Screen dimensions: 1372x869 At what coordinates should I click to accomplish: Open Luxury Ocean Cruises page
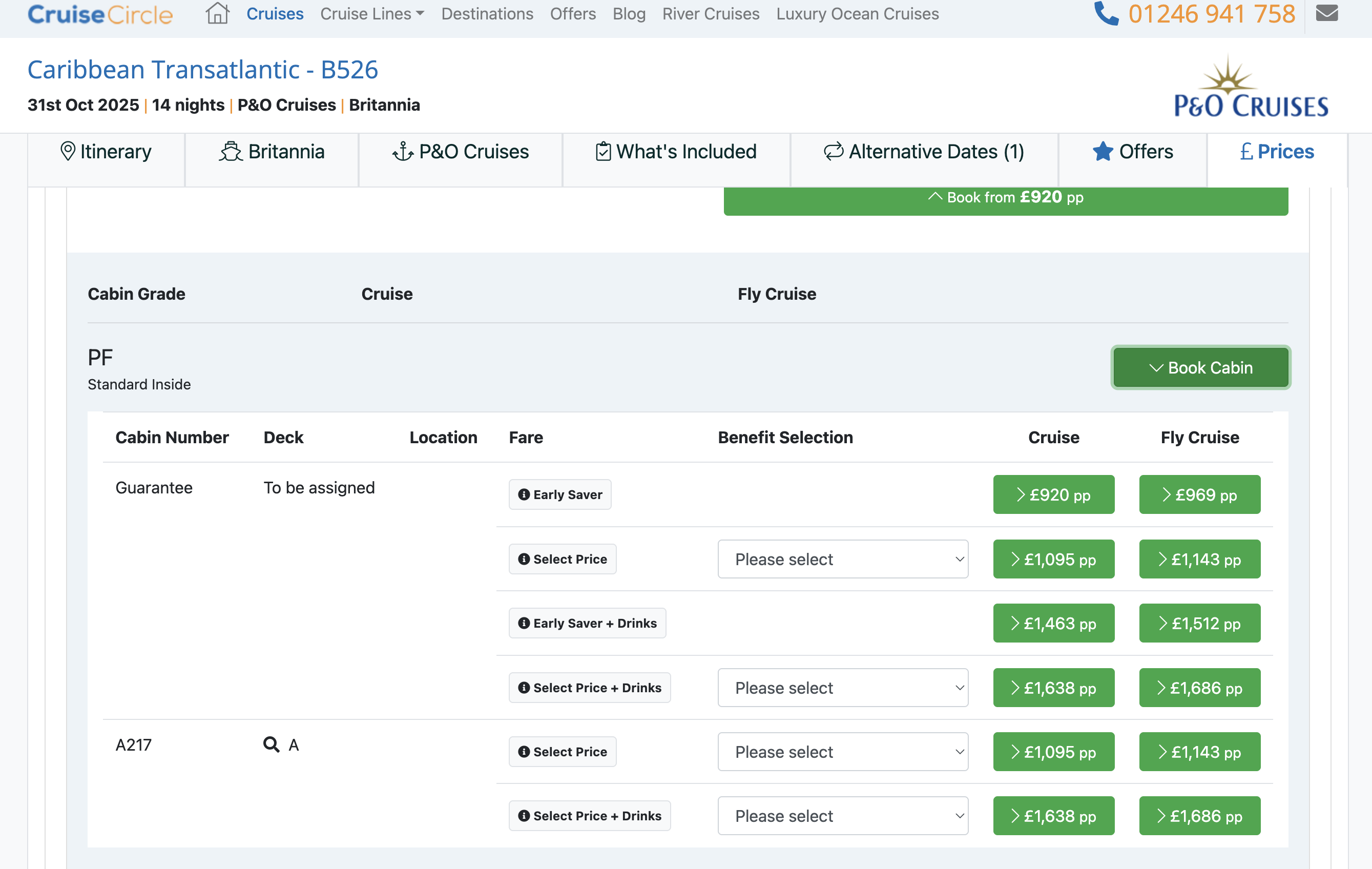858,13
